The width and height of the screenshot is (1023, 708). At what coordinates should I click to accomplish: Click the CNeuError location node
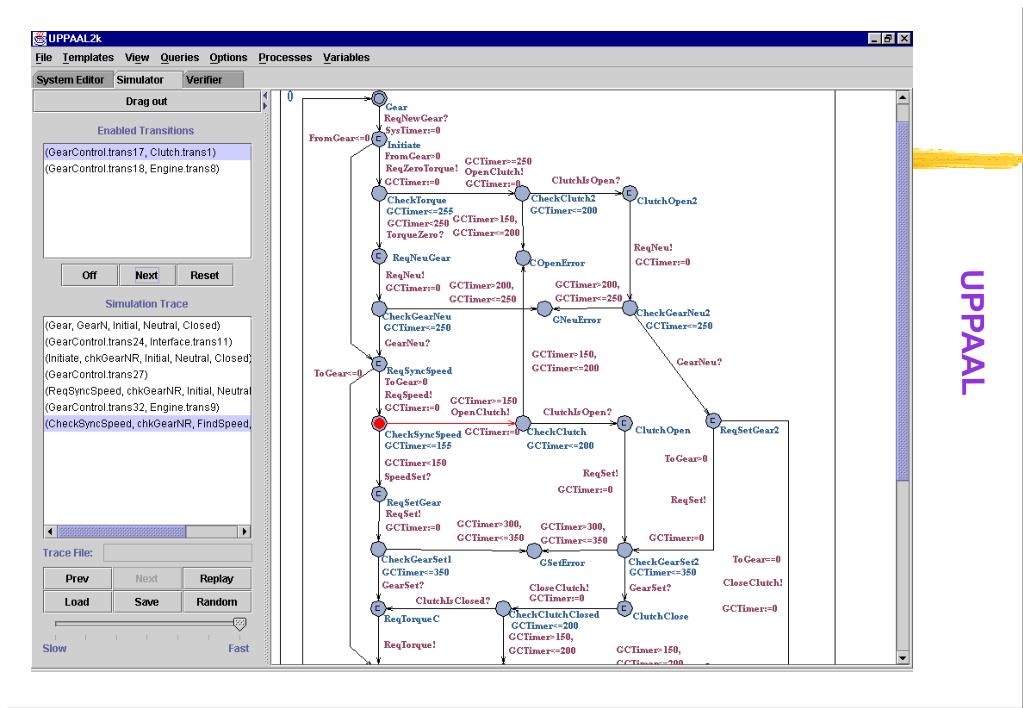tap(544, 309)
